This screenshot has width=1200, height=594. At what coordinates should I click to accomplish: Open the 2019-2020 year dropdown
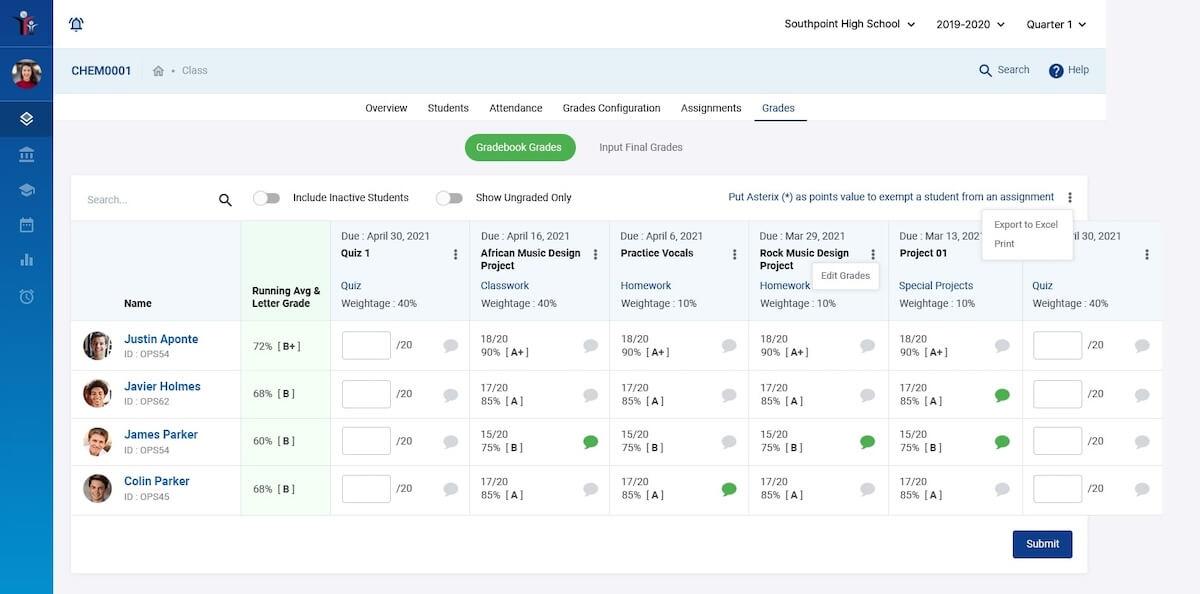971,24
